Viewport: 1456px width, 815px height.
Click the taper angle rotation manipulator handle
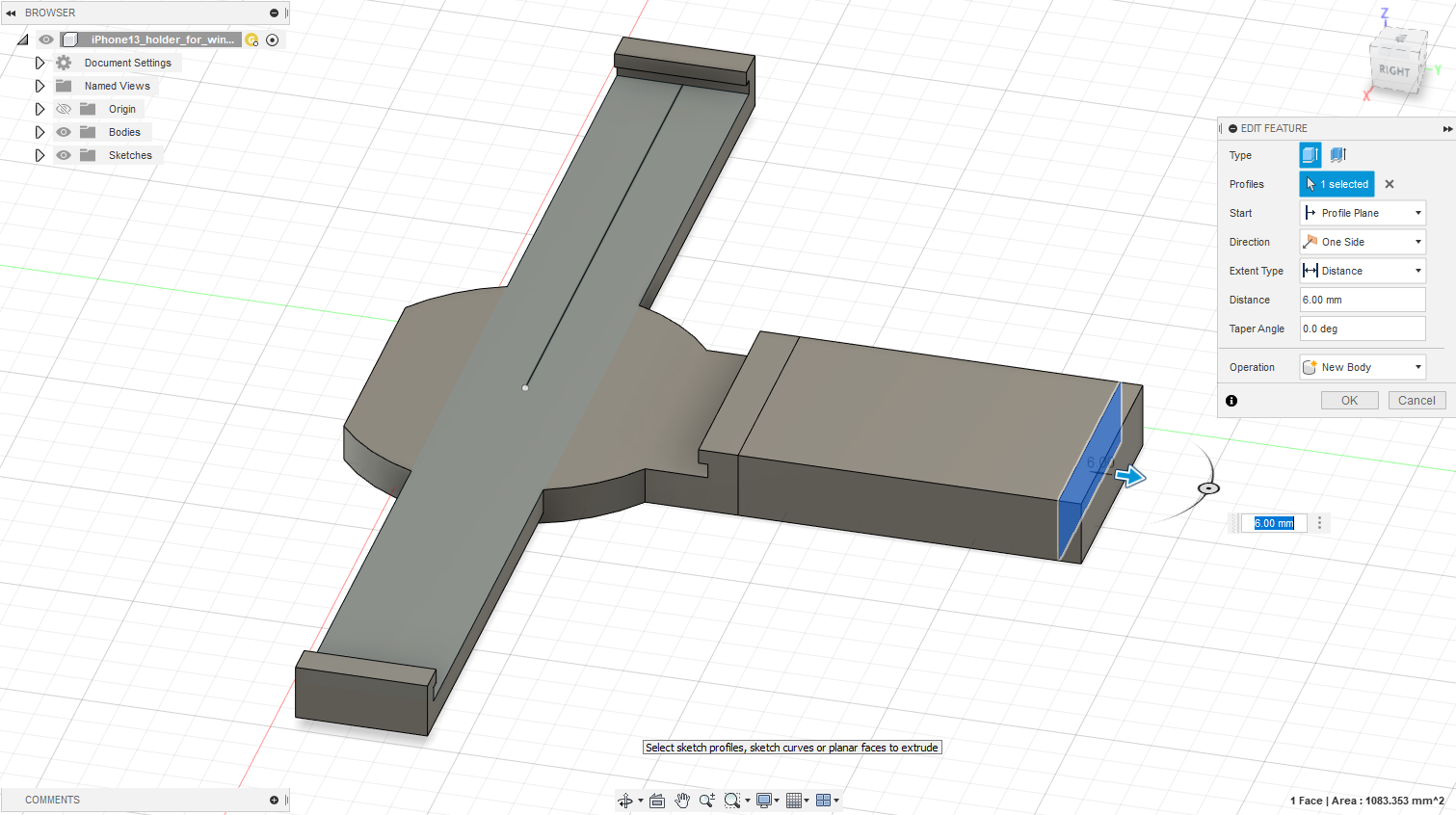1208,488
